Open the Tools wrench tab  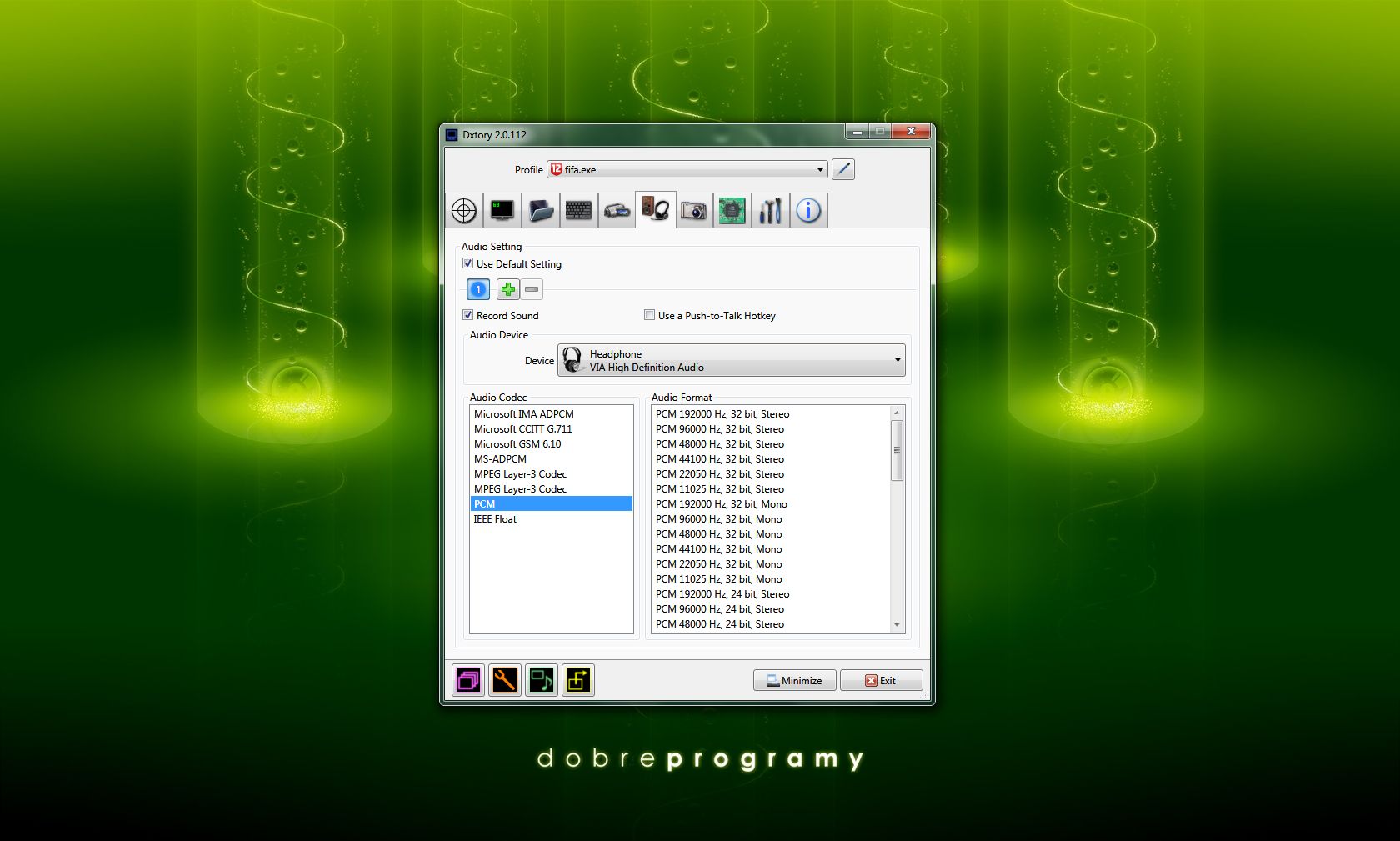(771, 211)
